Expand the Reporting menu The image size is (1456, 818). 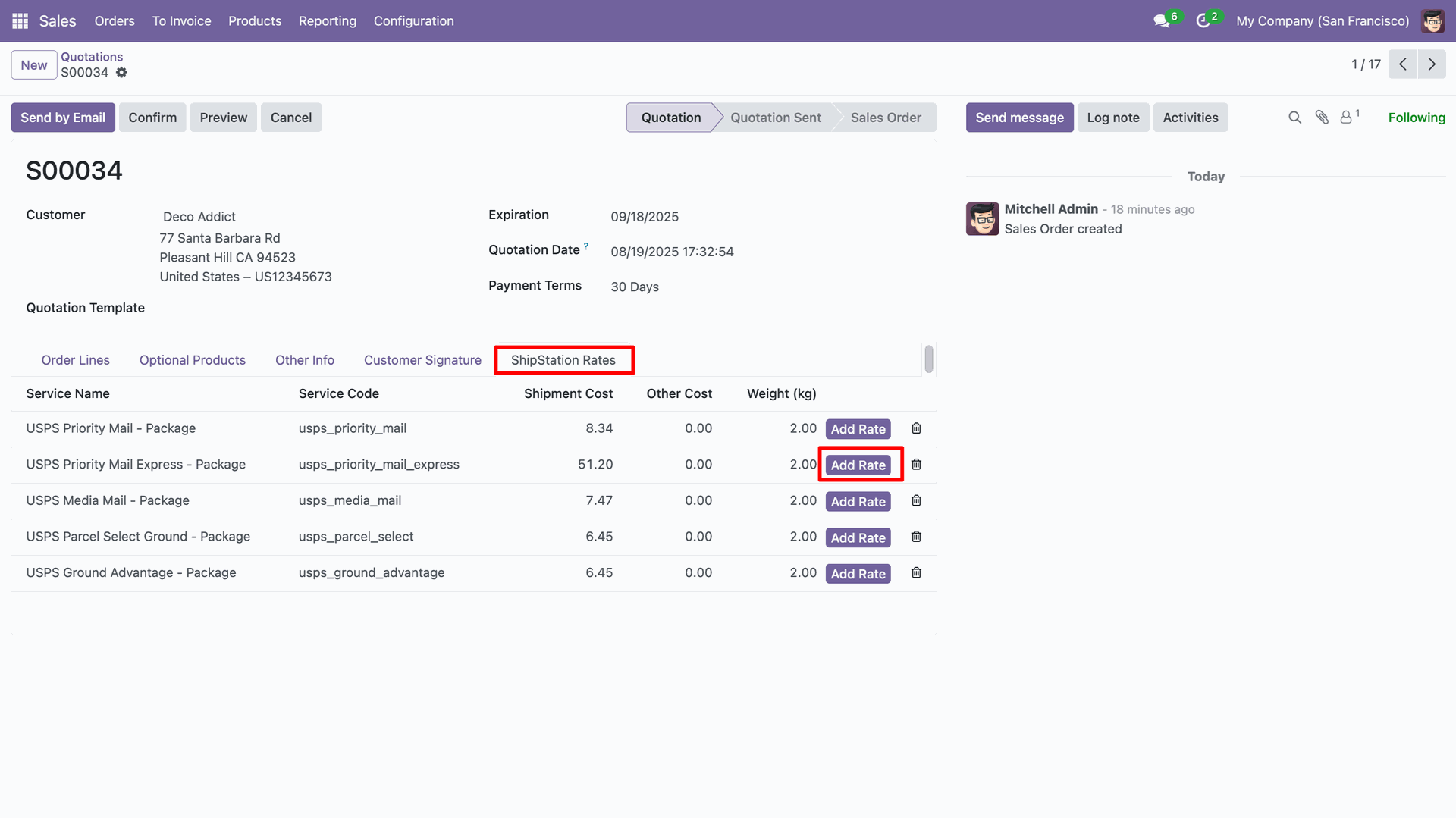coord(327,21)
